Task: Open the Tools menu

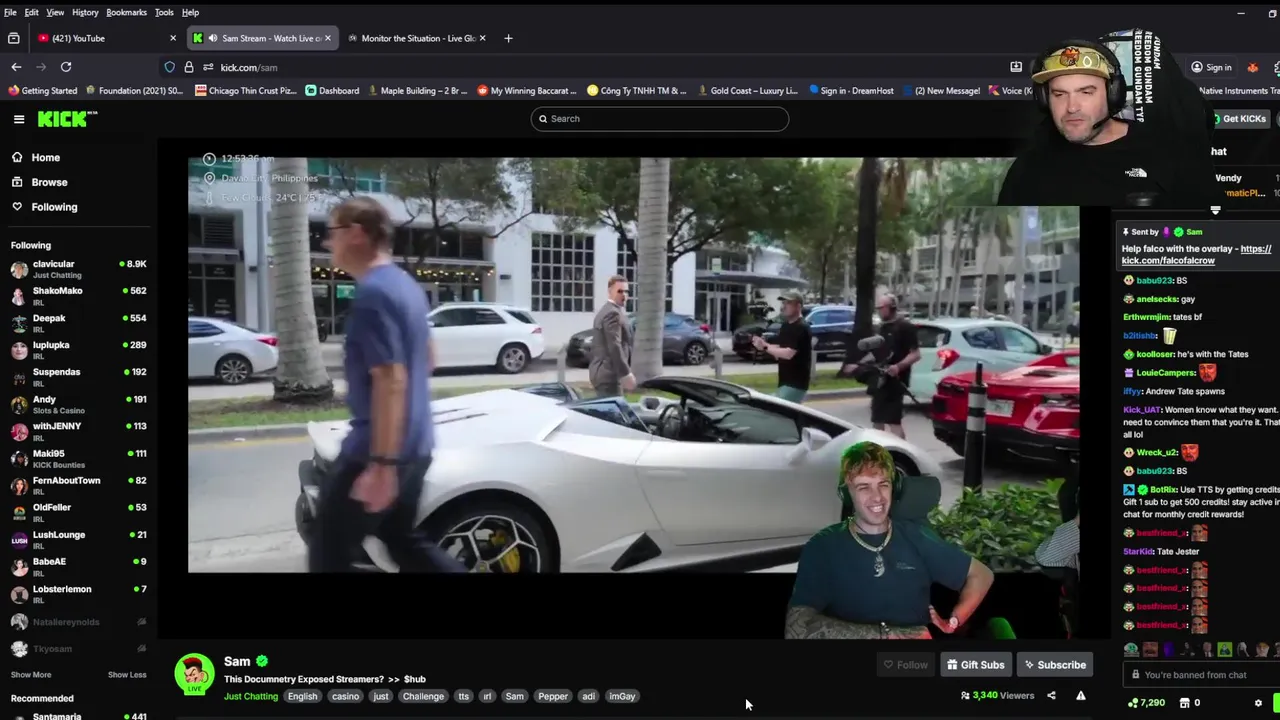Action: click(164, 12)
